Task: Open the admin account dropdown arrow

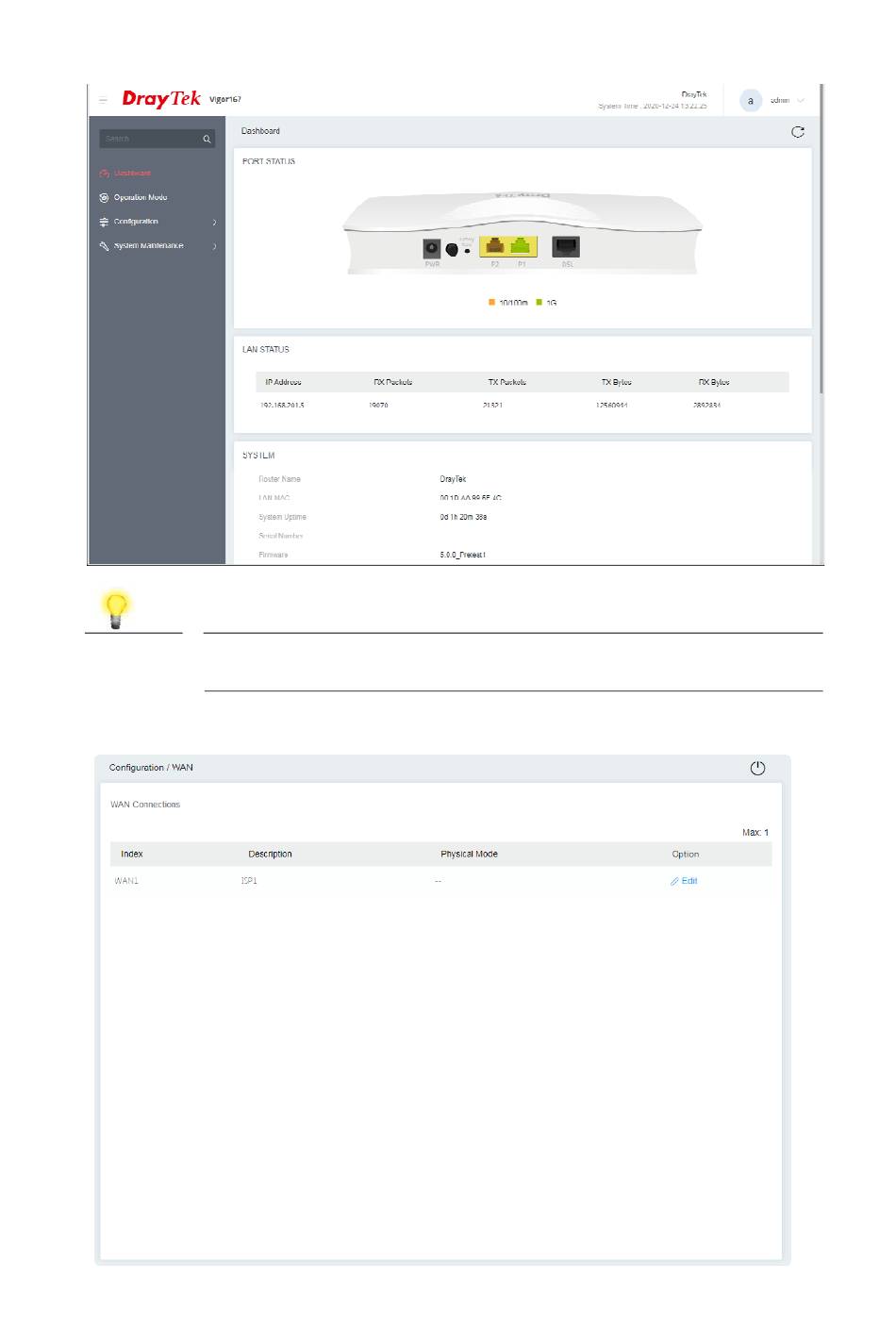Action: [801, 100]
